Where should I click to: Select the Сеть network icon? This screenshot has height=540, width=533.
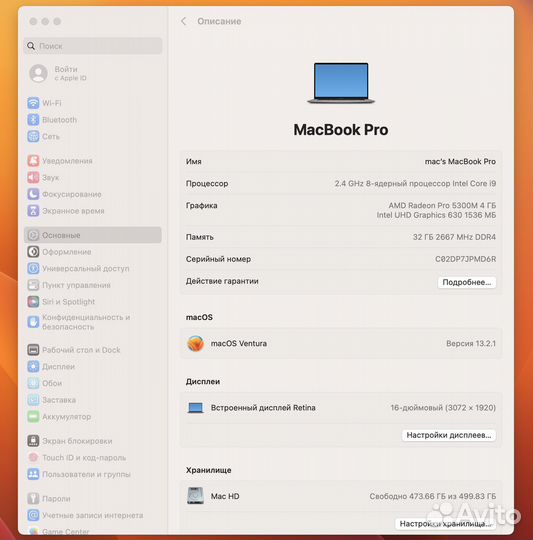point(33,136)
